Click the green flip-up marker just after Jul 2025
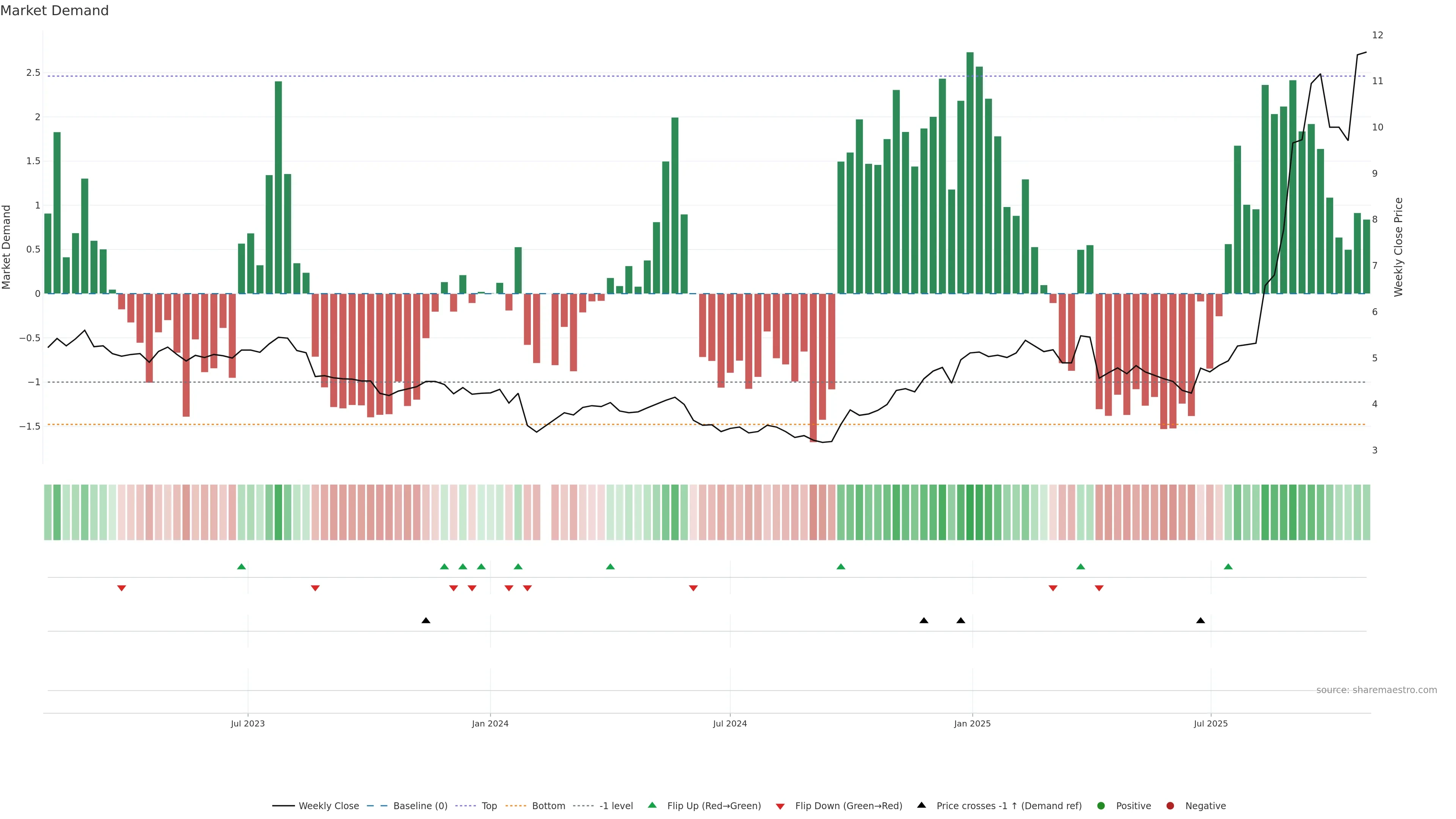The image size is (1456, 819). coord(1228,566)
